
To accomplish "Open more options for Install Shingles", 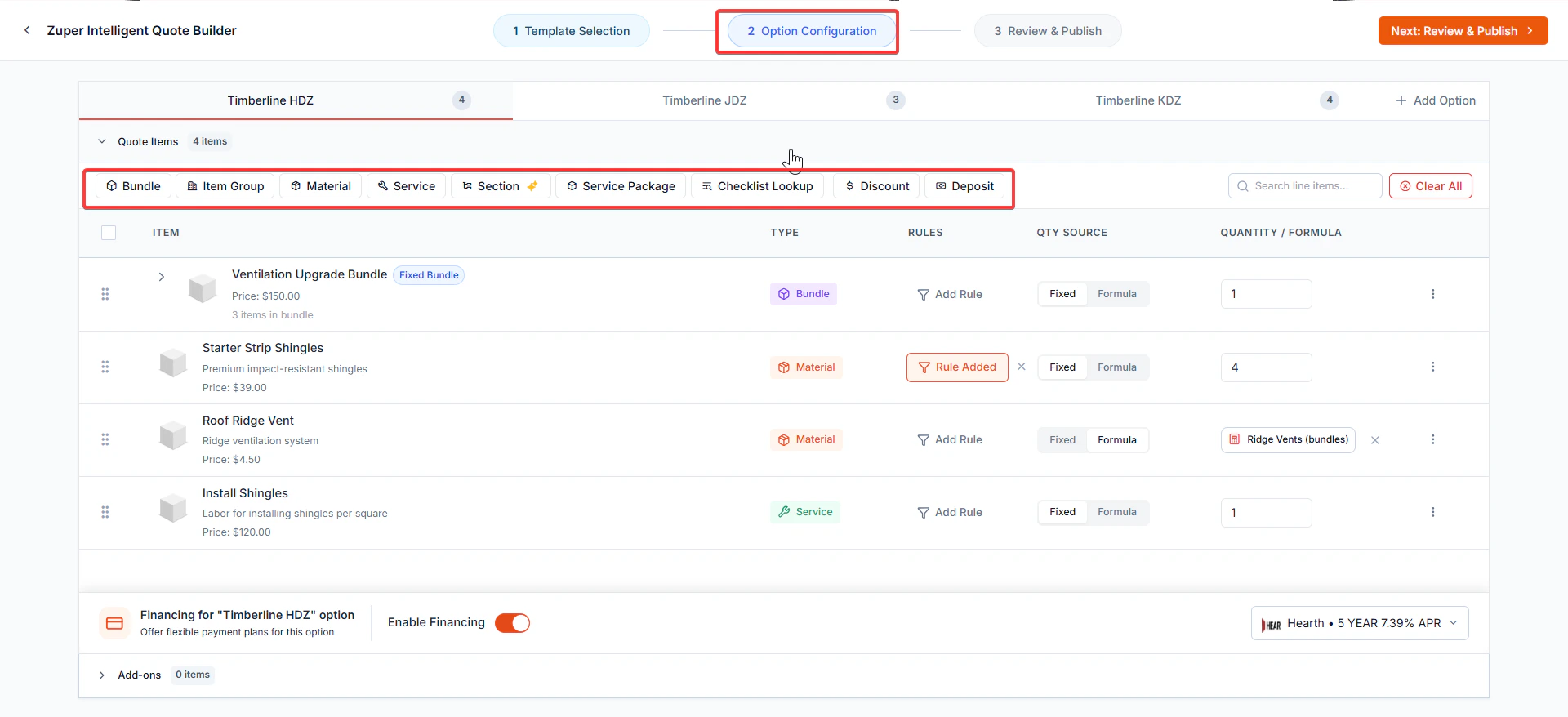I will (1432, 512).
